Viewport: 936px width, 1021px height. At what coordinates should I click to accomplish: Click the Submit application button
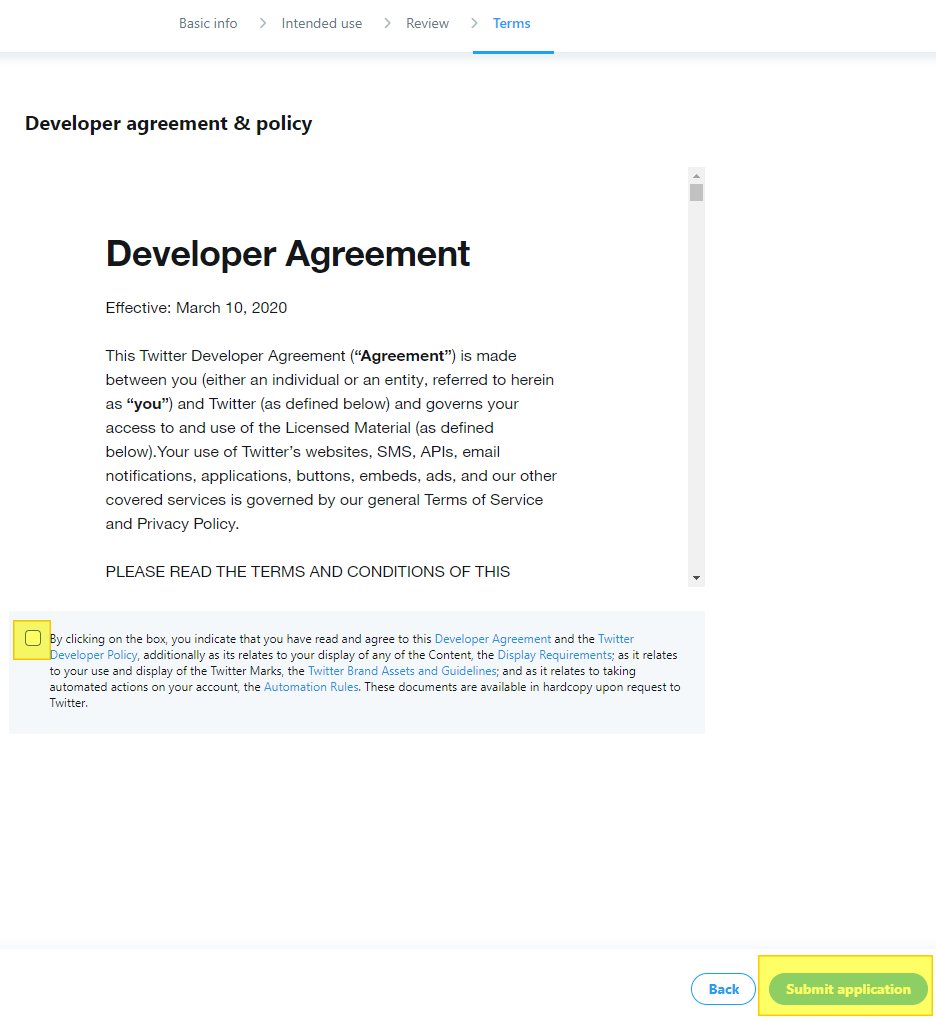tap(848, 989)
